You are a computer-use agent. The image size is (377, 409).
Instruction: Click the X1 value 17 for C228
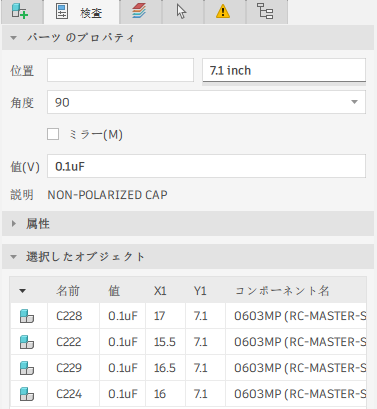click(x=165, y=316)
